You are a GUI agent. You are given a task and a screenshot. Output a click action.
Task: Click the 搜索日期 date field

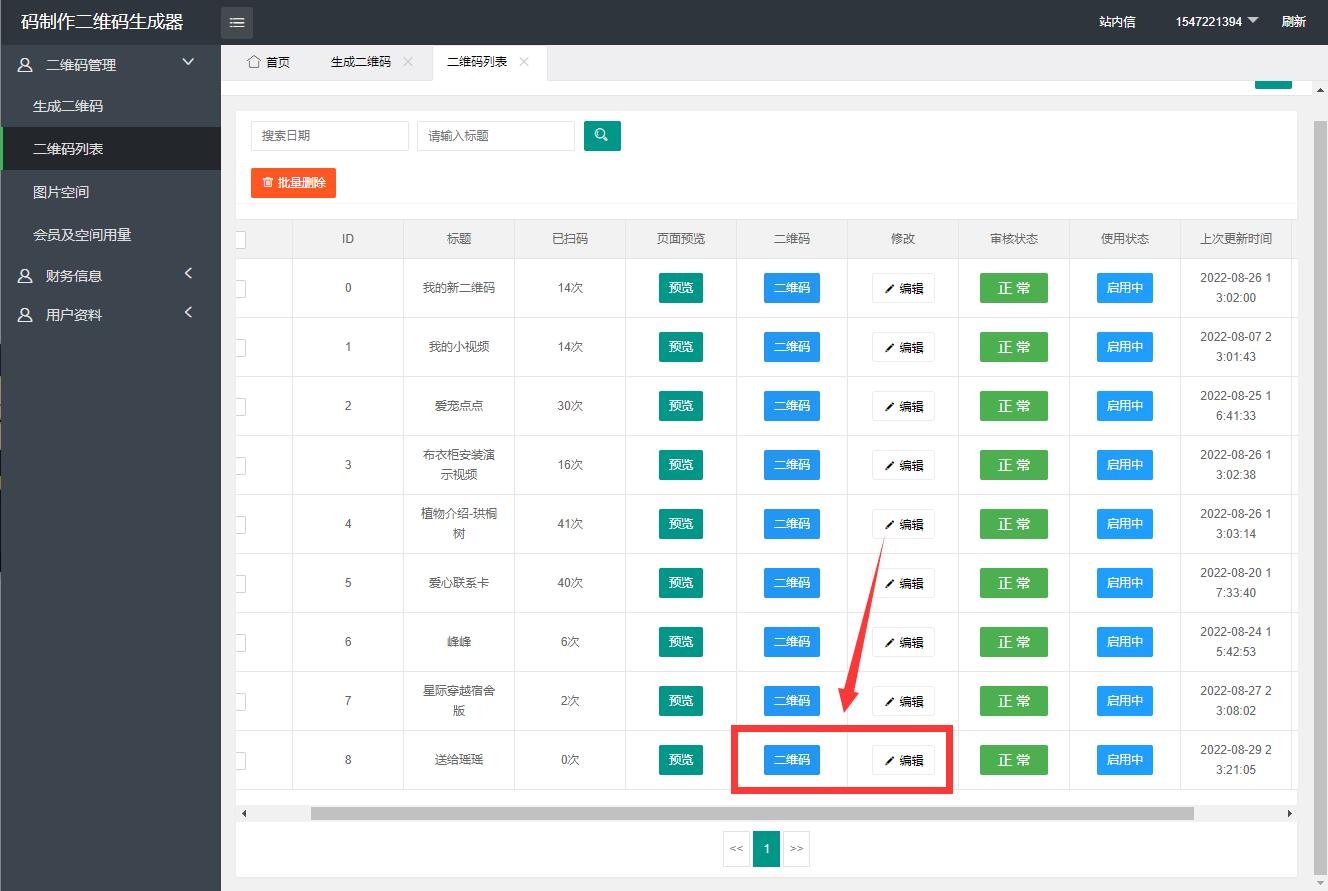point(330,135)
